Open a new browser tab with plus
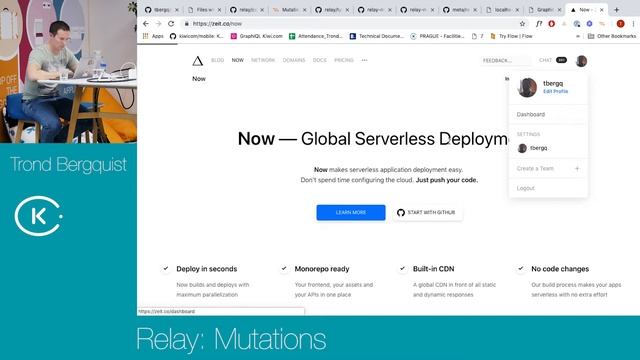Image resolution: width=640 pixels, height=360 pixels. (616, 9)
